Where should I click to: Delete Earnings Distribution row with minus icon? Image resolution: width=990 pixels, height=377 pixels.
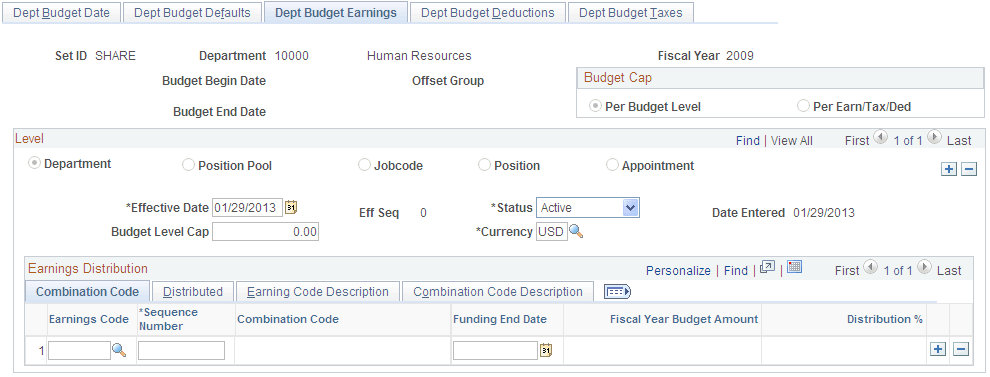[960, 349]
